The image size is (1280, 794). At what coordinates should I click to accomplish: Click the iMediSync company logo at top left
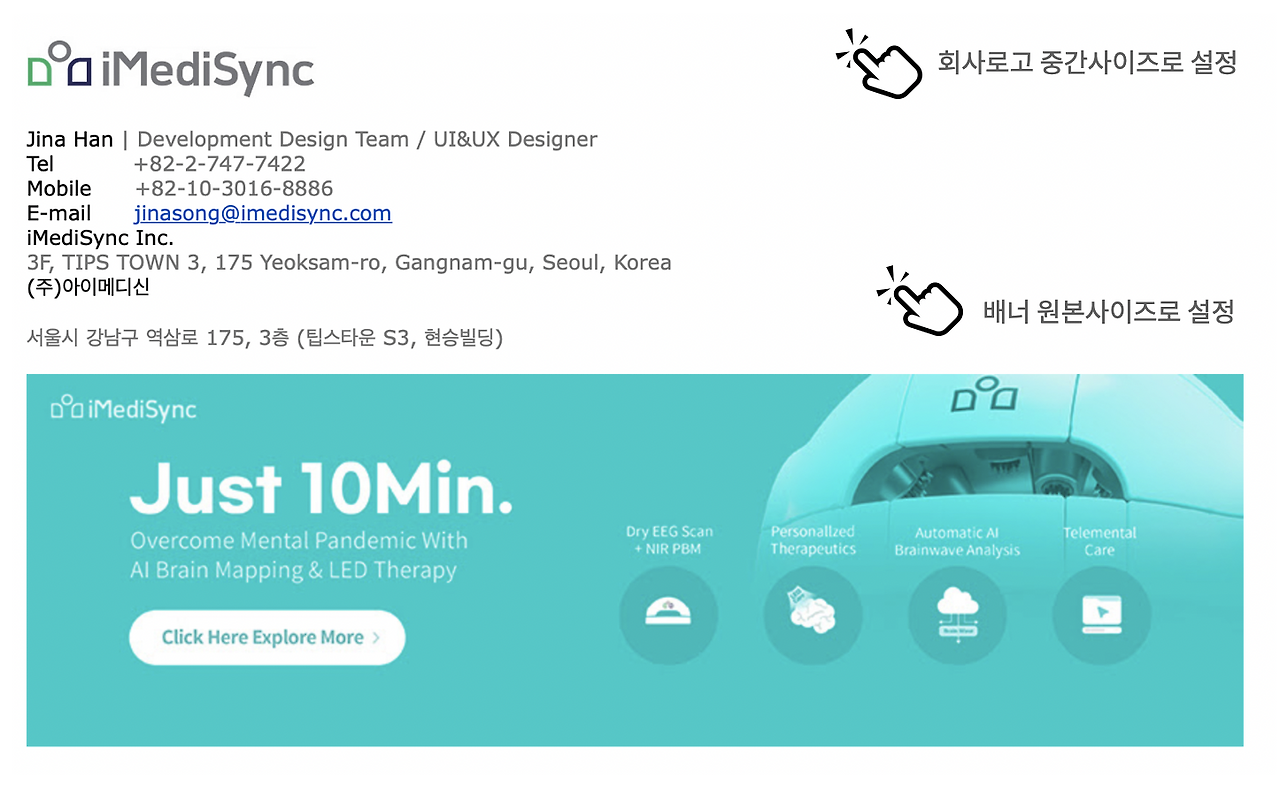coord(170,68)
